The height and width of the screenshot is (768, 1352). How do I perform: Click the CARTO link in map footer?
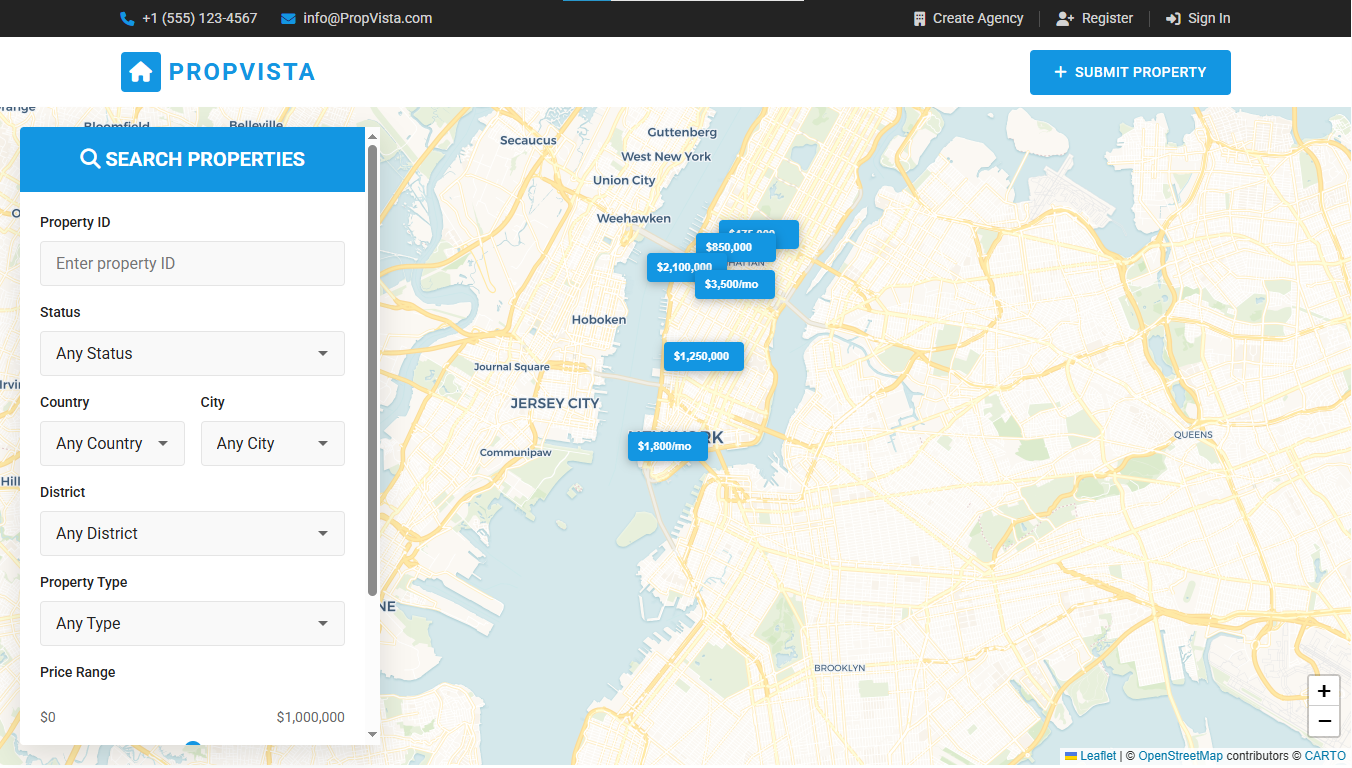click(1325, 755)
